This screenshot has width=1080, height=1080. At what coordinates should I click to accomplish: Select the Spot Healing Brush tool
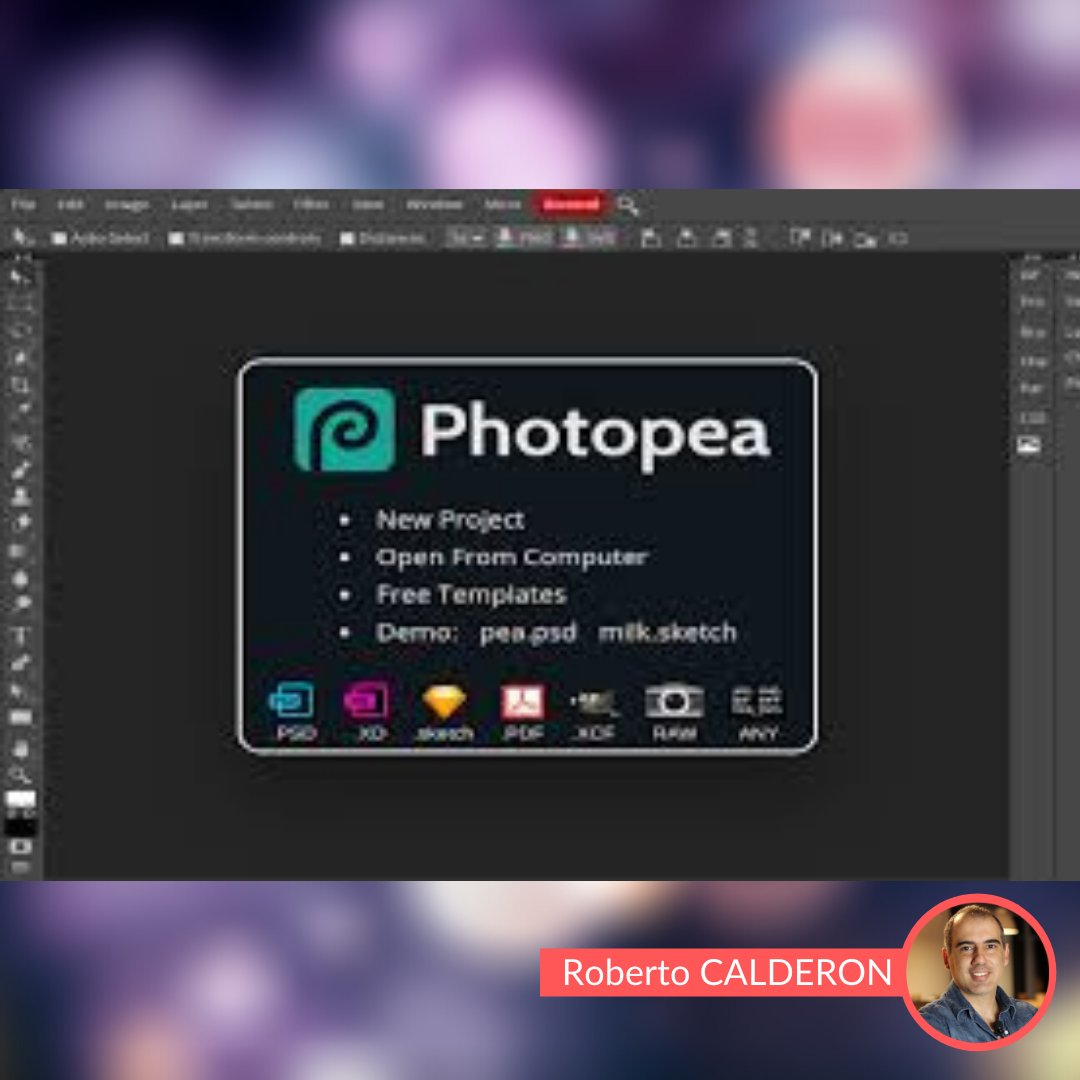(20, 442)
